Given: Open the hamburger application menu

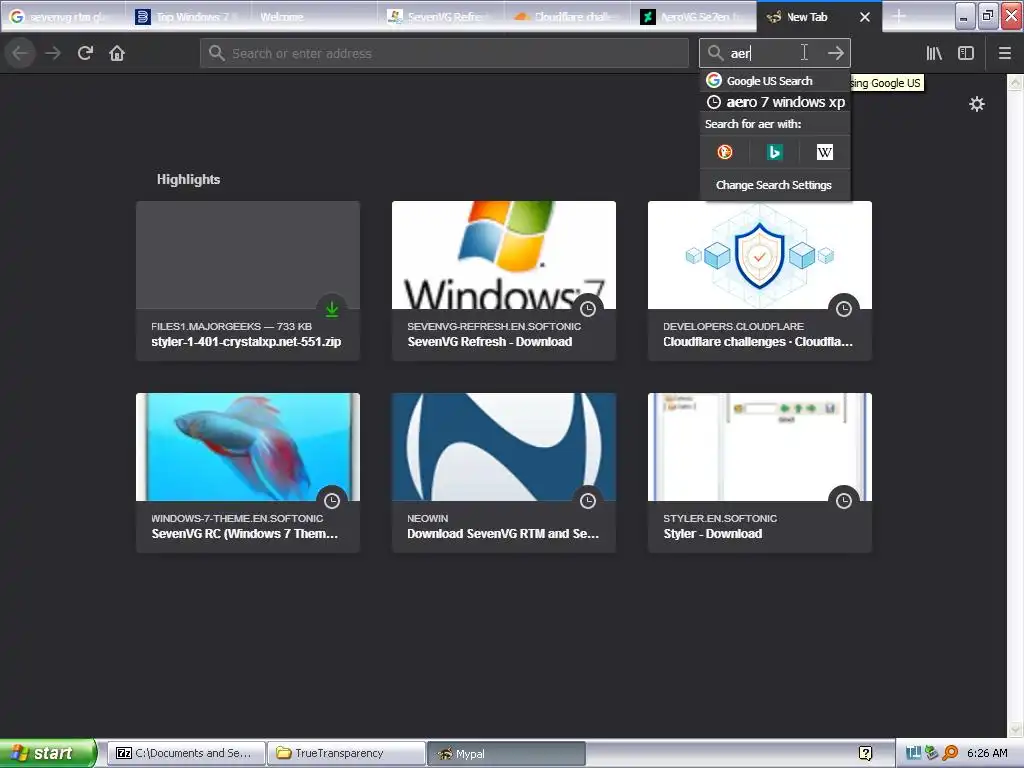Looking at the screenshot, I should pos(1005,53).
